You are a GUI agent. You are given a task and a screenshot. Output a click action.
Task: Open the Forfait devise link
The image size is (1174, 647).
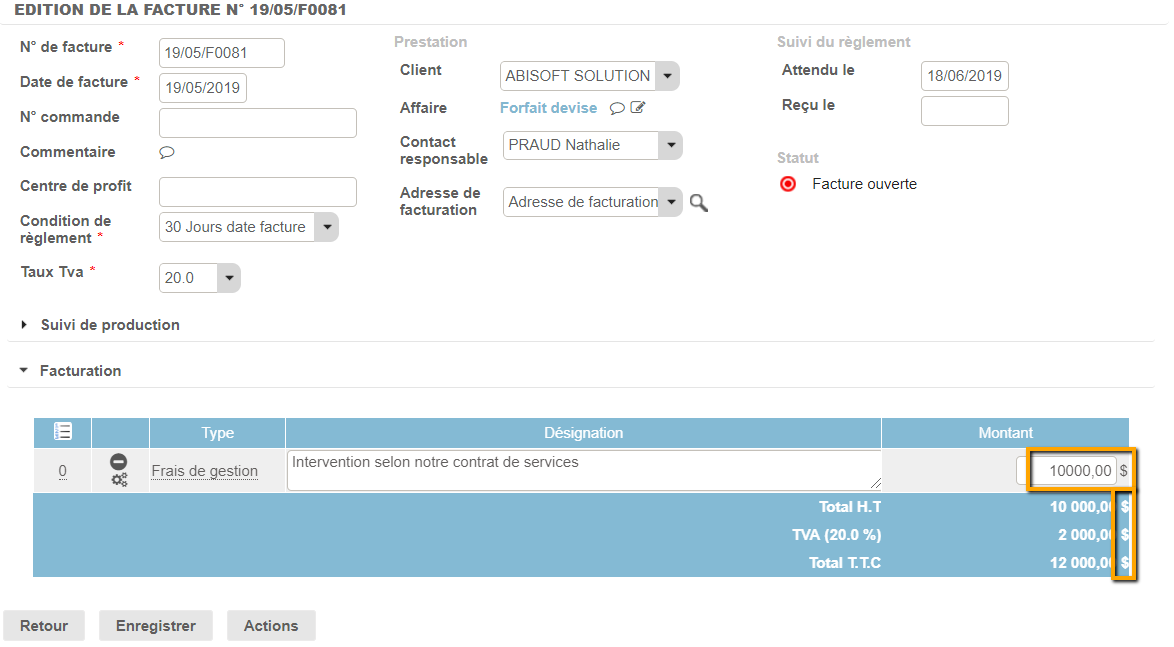tap(548, 108)
